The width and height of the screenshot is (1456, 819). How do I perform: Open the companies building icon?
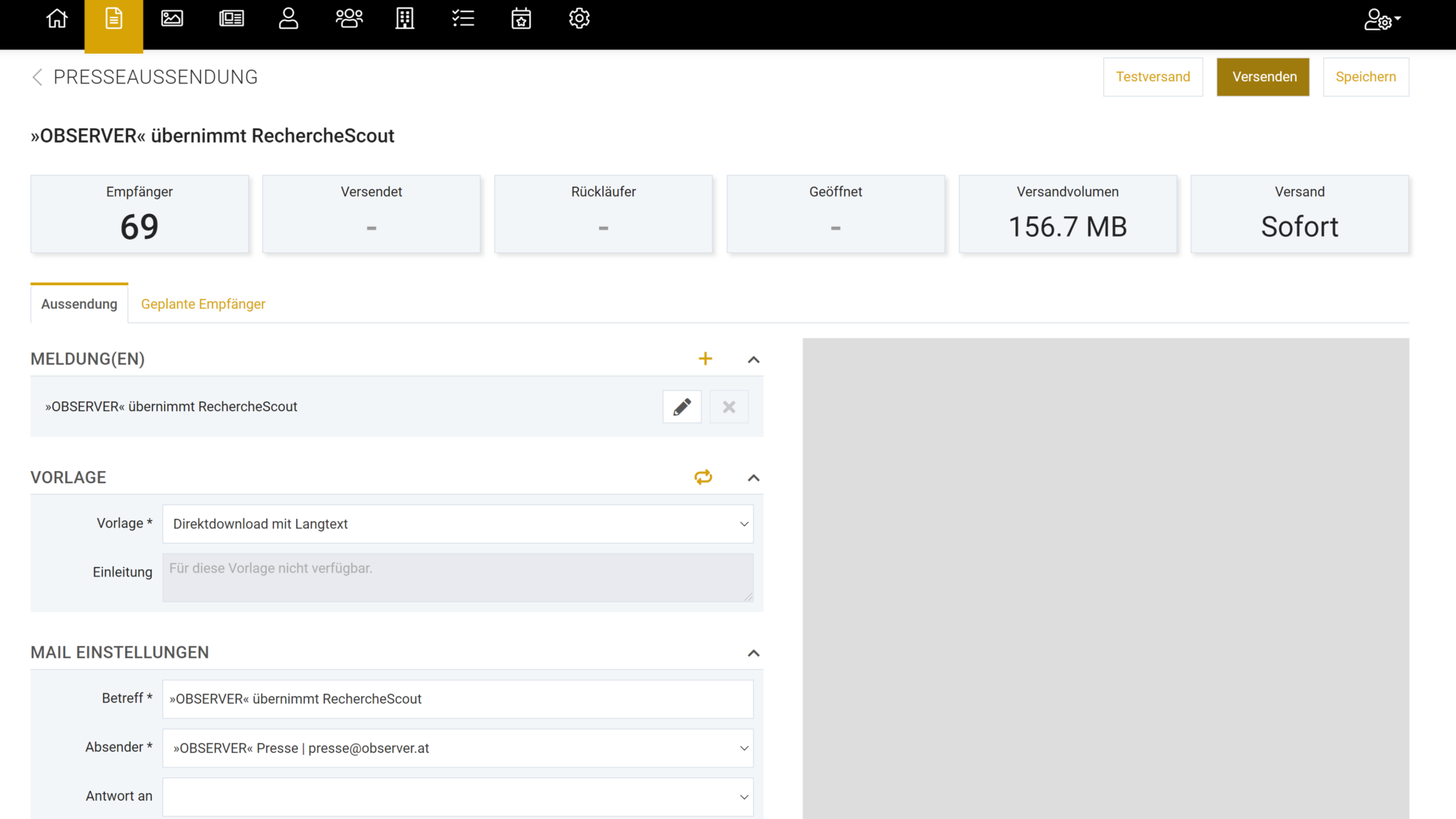pos(405,18)
